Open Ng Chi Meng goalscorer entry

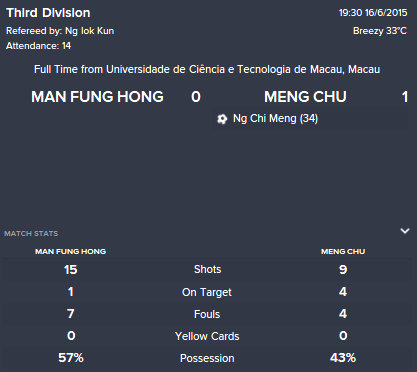tap(275, 119)
